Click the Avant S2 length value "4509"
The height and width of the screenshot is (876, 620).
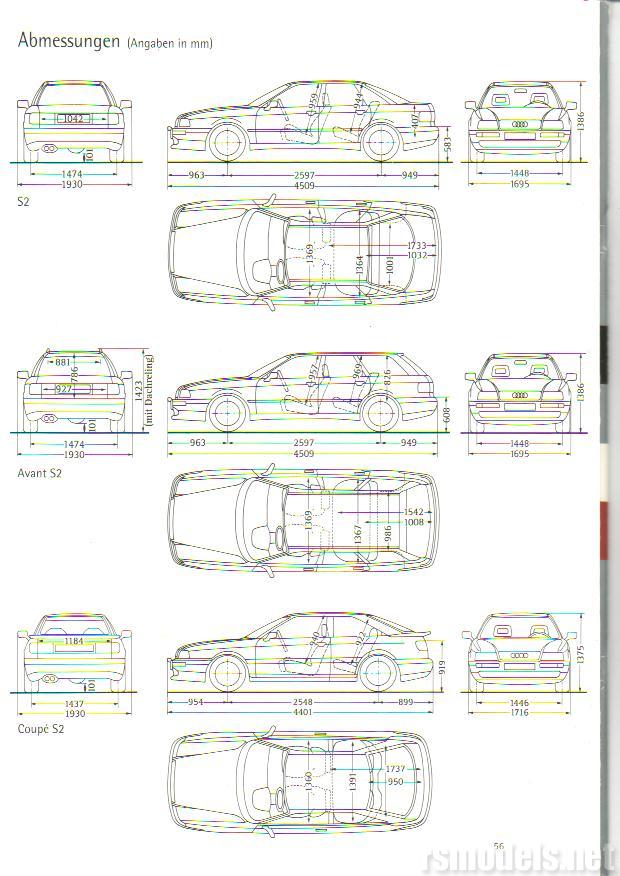point(304,454)
